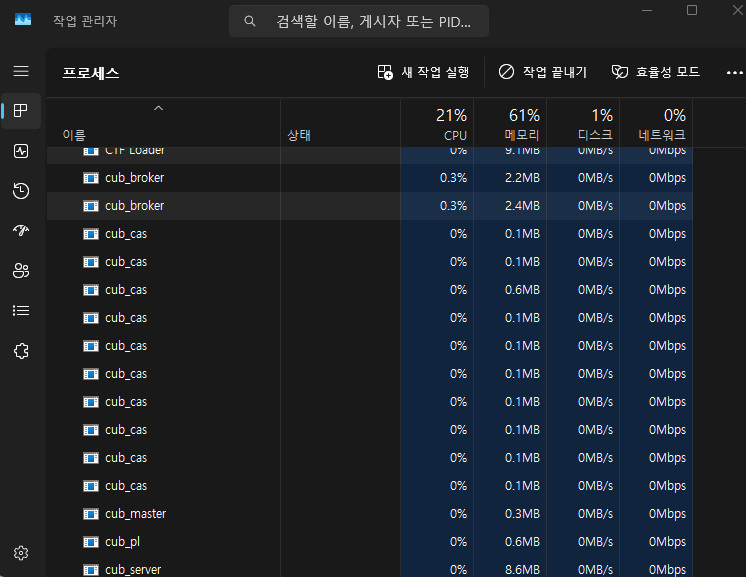Select the cub_broker row with 2.2MB memory
746x577 pixels.
point(370,178)
